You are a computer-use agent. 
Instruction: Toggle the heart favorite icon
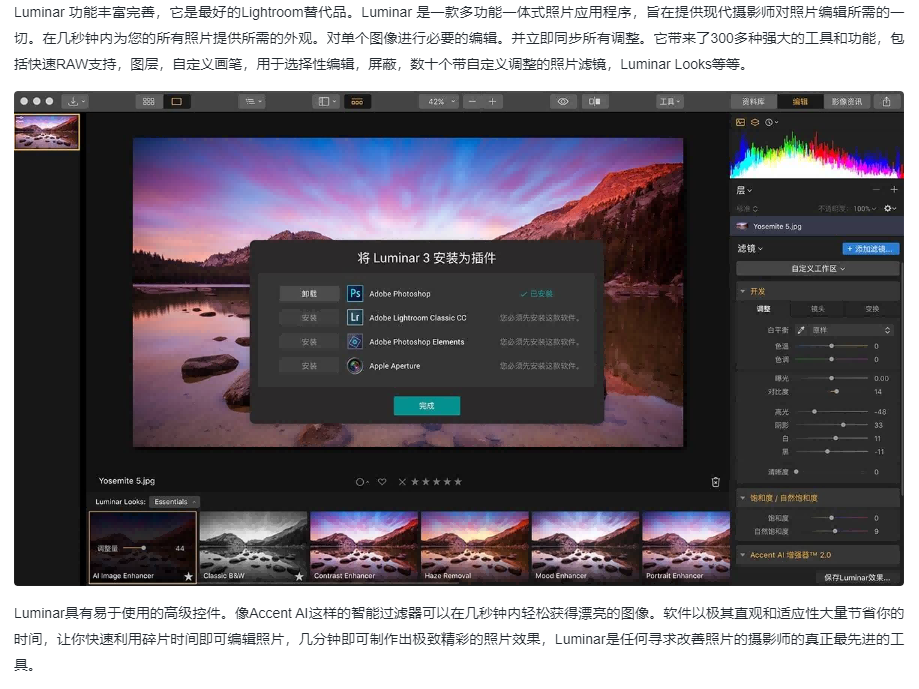(382, 482)
